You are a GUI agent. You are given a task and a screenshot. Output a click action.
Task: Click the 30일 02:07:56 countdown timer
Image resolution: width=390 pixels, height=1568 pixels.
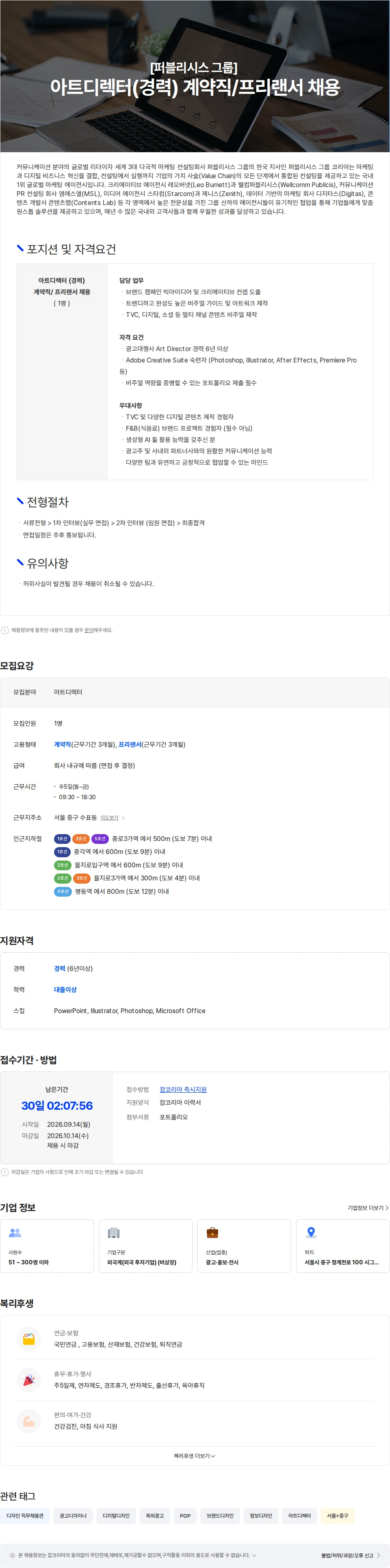coord(57,1105)
